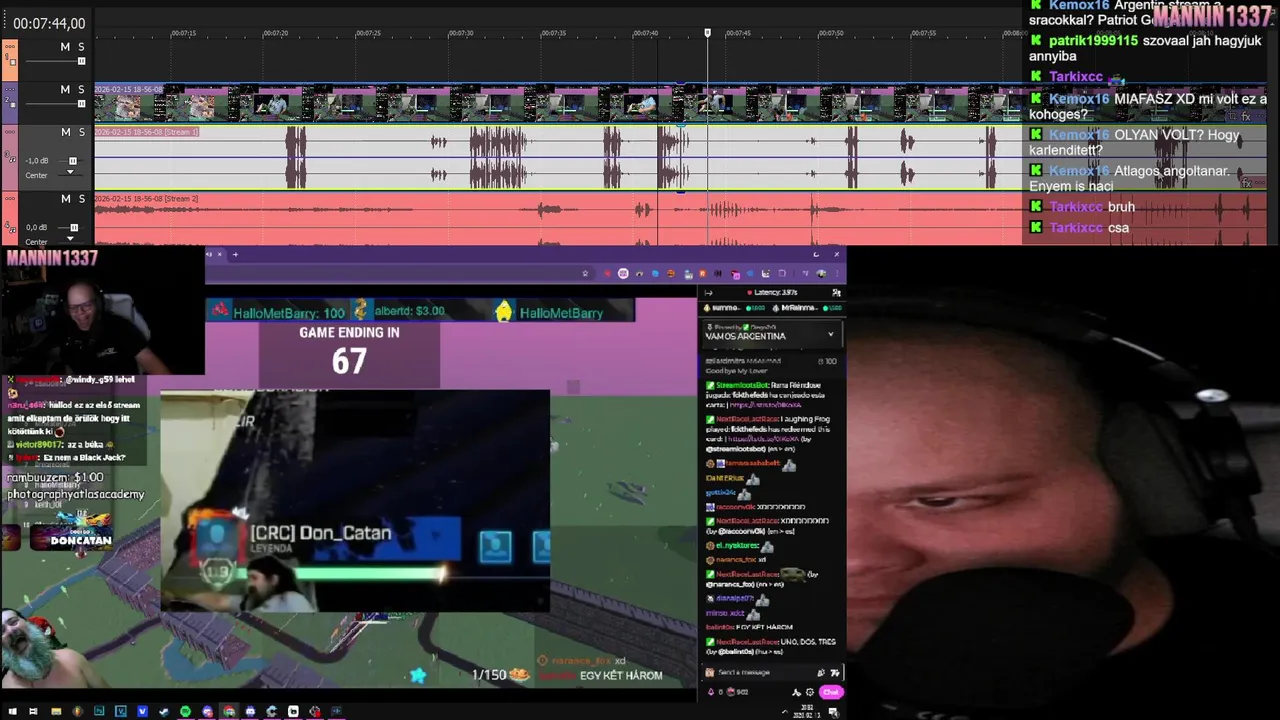The width and height of the screenshot is (1280, 720).
Task: Expand pinned VAMOS ARGENTINA chat message
Action: pos(830,334)
